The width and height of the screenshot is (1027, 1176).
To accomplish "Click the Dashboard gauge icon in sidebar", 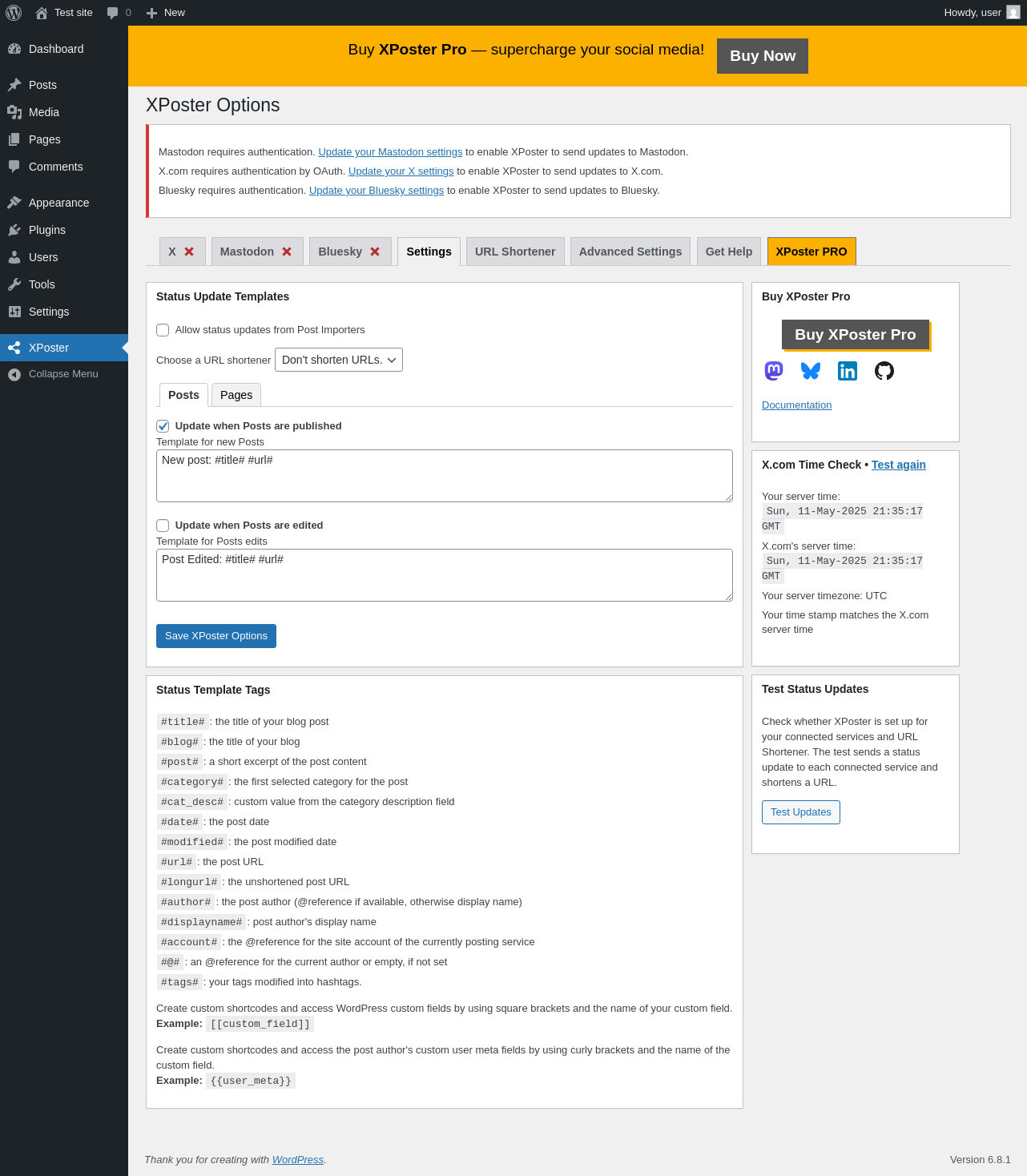I will 14,49.
